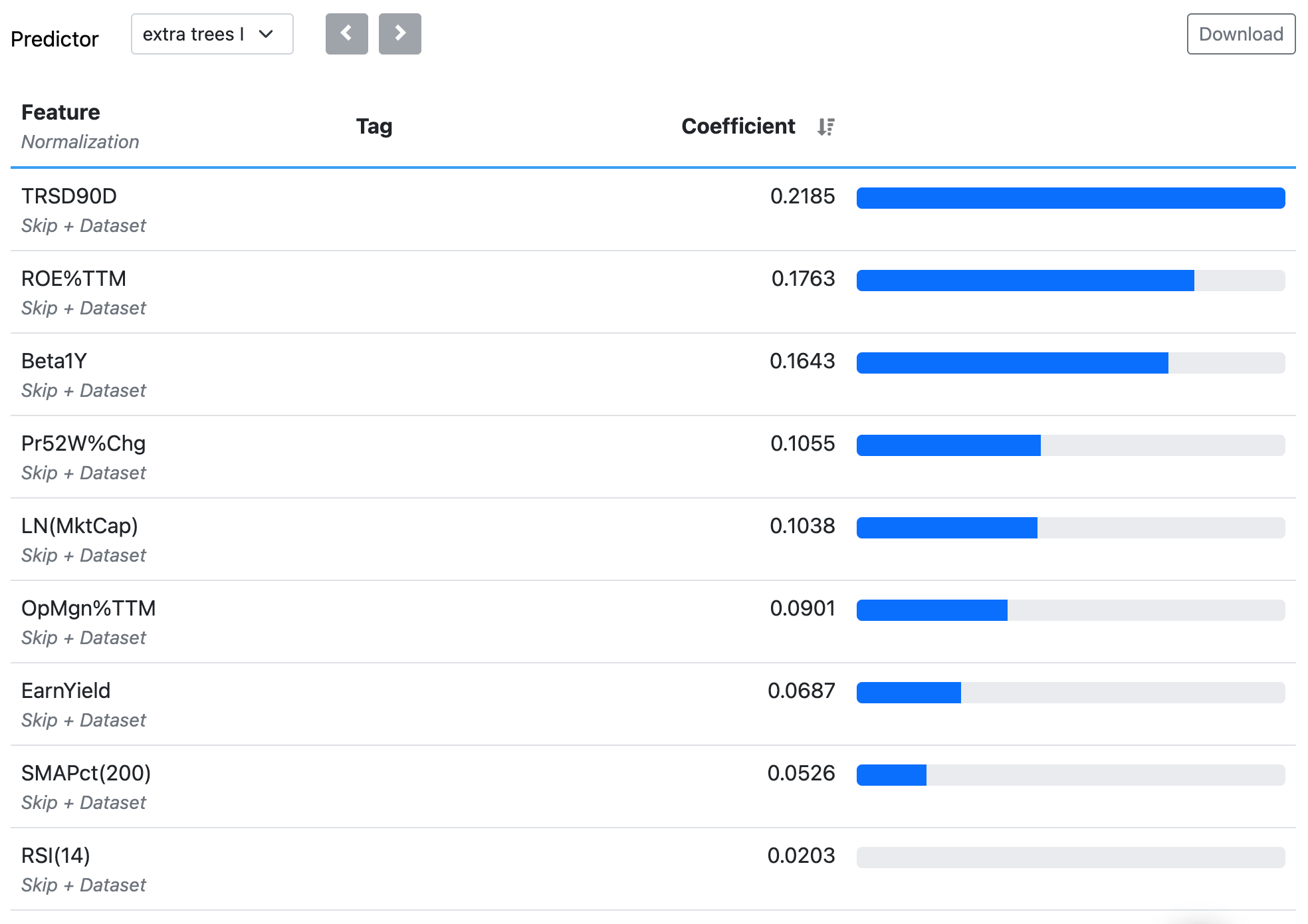Click the LN(MktCap) feature name
This screenshot has width=1308, height=924.
click(79, 526)
